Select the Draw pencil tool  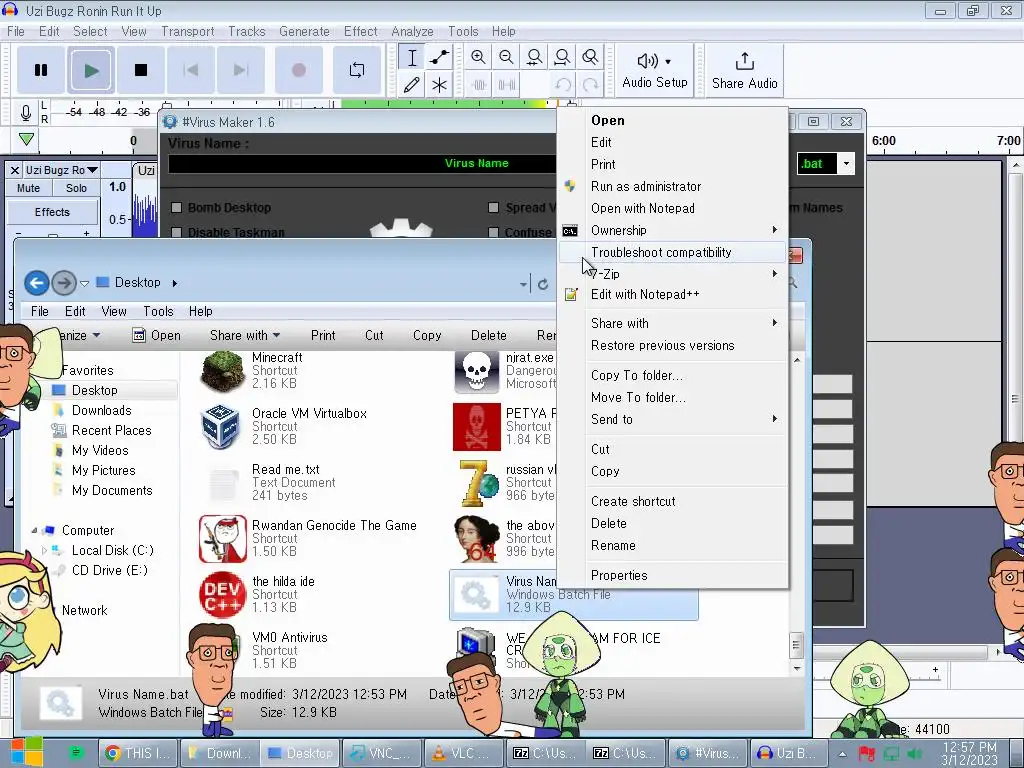click(x=412, y=85)
